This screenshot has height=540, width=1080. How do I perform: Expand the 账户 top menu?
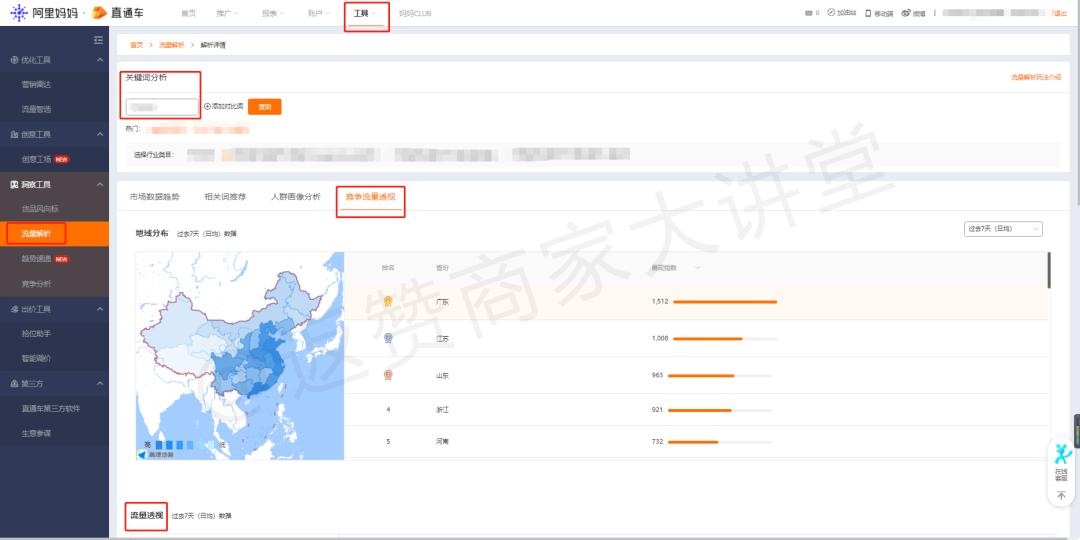click(x=319, y=13)
